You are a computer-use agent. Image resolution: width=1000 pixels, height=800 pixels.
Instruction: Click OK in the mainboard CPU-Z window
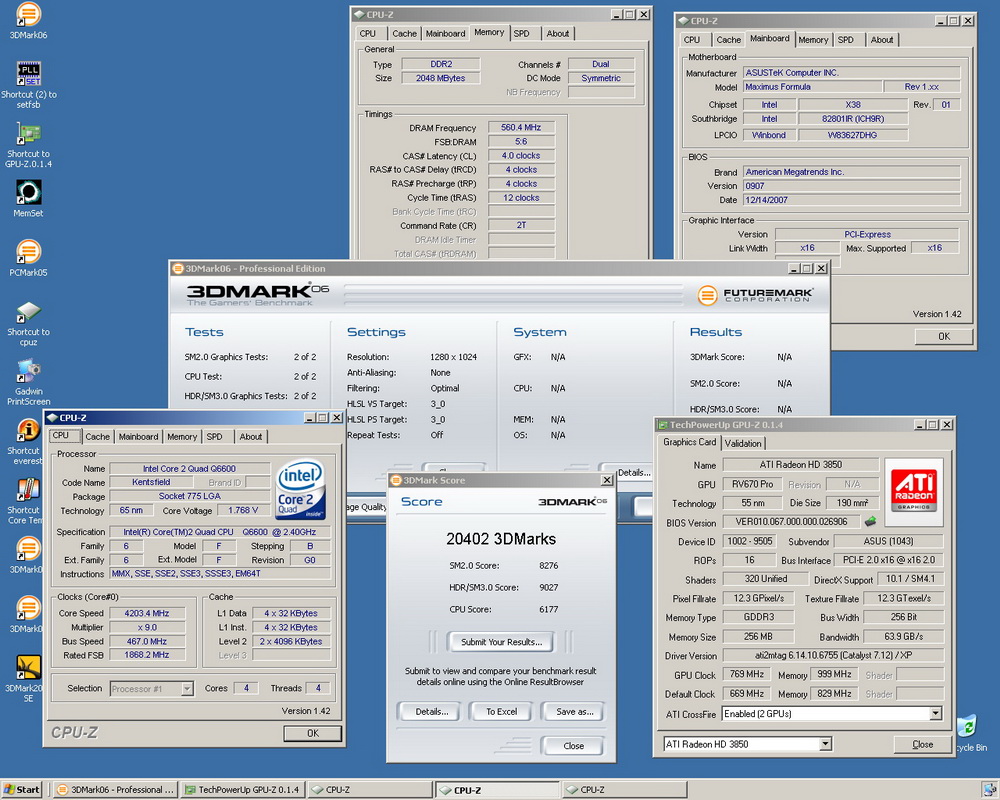click(x=943, y=336)
